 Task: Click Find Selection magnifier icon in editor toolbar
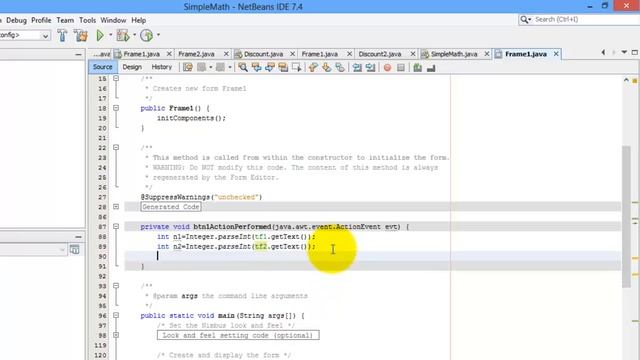tap(243, 67)
